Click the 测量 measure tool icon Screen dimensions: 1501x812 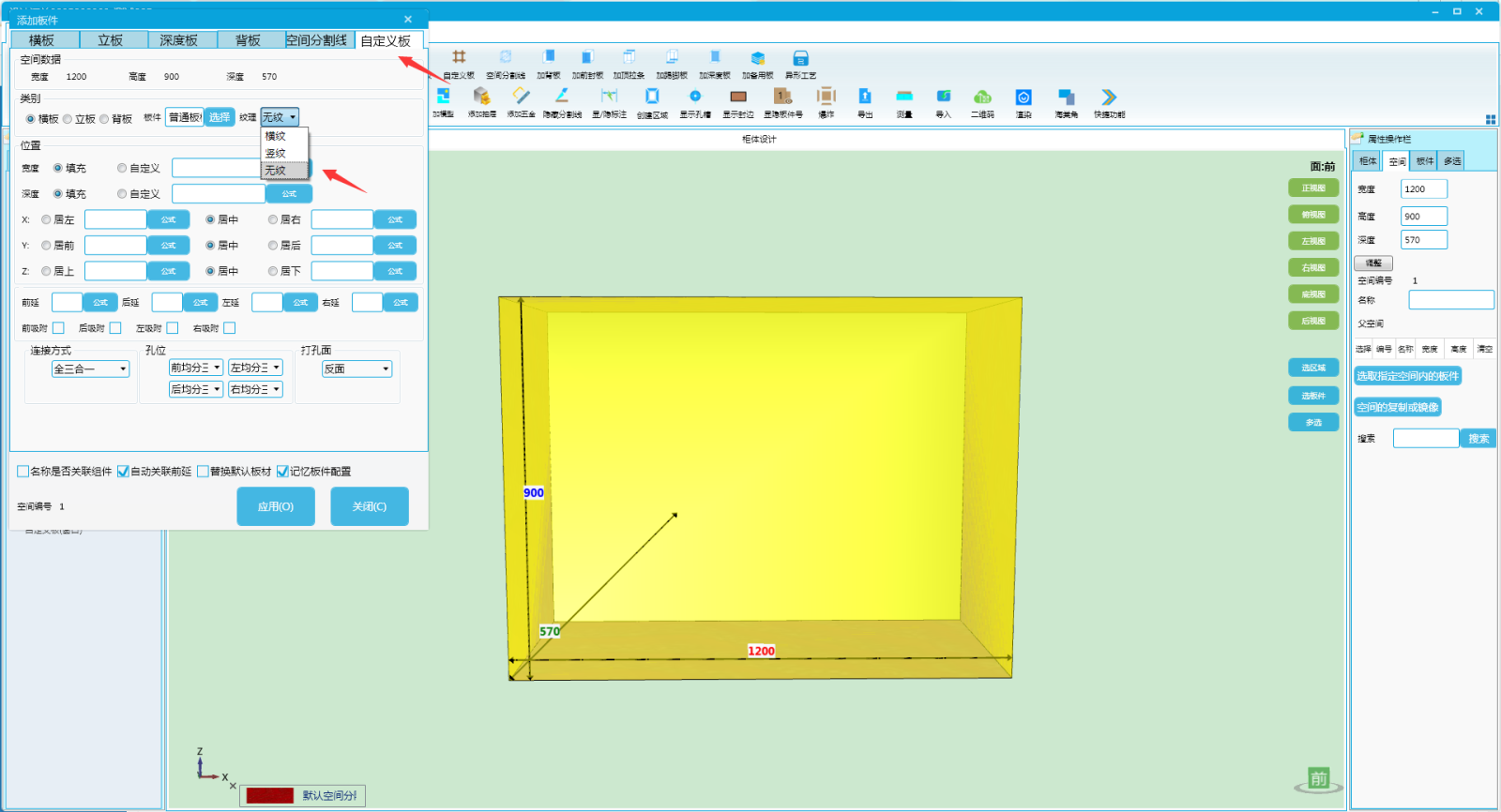(x=904, y=97)
